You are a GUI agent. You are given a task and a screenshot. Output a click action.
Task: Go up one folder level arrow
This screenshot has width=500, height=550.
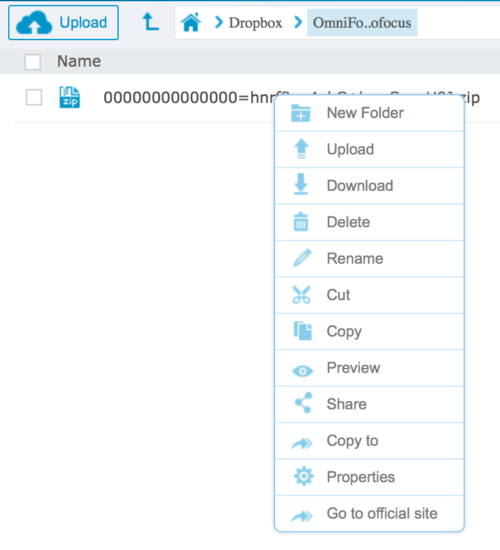click(x=150, y=22)
